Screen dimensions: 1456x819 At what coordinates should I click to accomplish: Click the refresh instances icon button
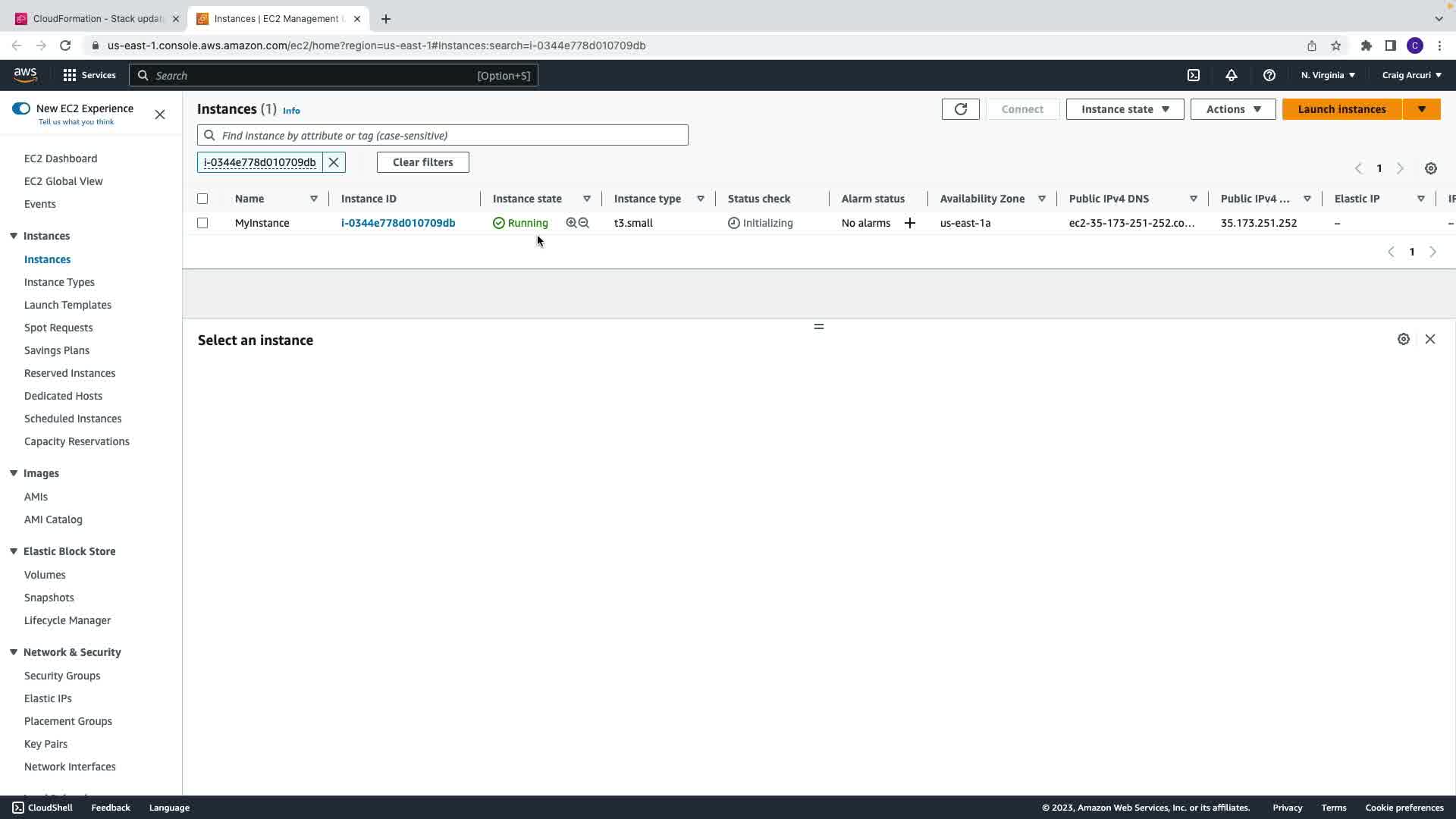coord(960,109)
